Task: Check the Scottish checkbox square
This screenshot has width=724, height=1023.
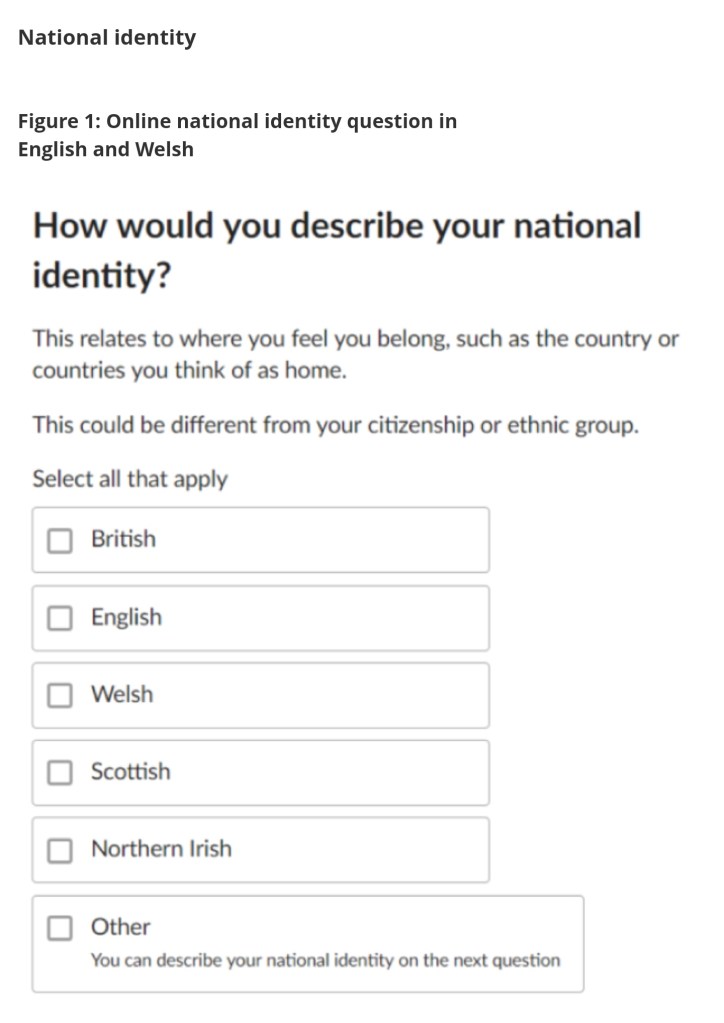Action: point(61,772)
